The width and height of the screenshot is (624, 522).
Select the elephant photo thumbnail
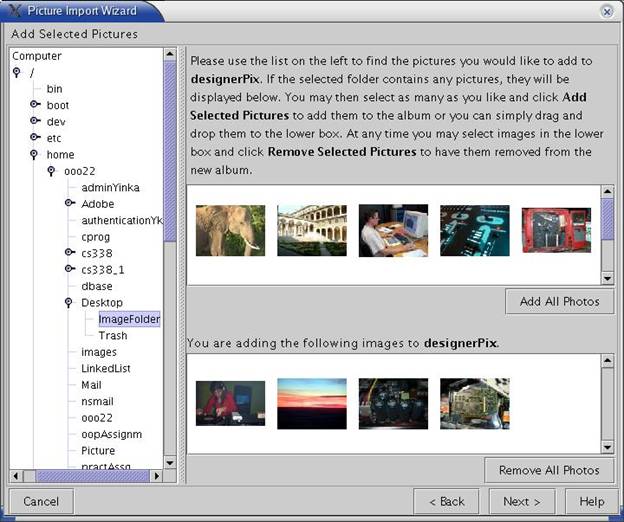coord(230,231)
